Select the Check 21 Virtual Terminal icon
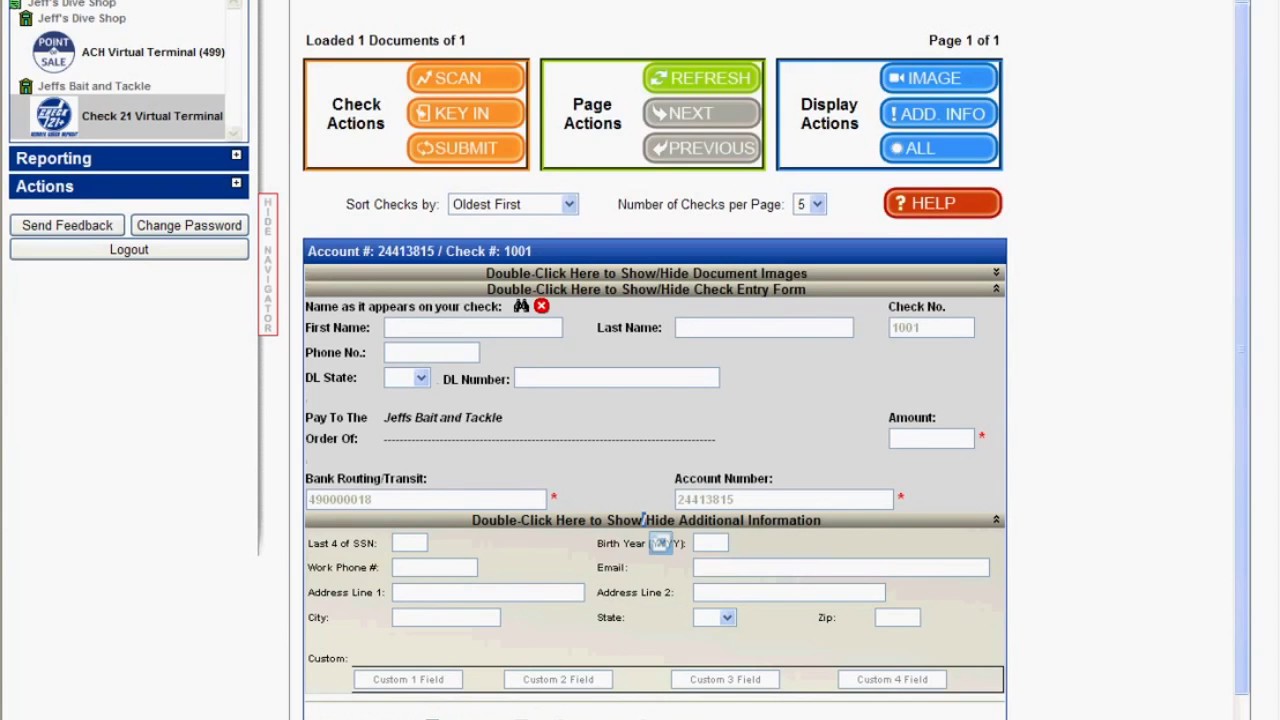1280x720 pixels. point(53,116)
